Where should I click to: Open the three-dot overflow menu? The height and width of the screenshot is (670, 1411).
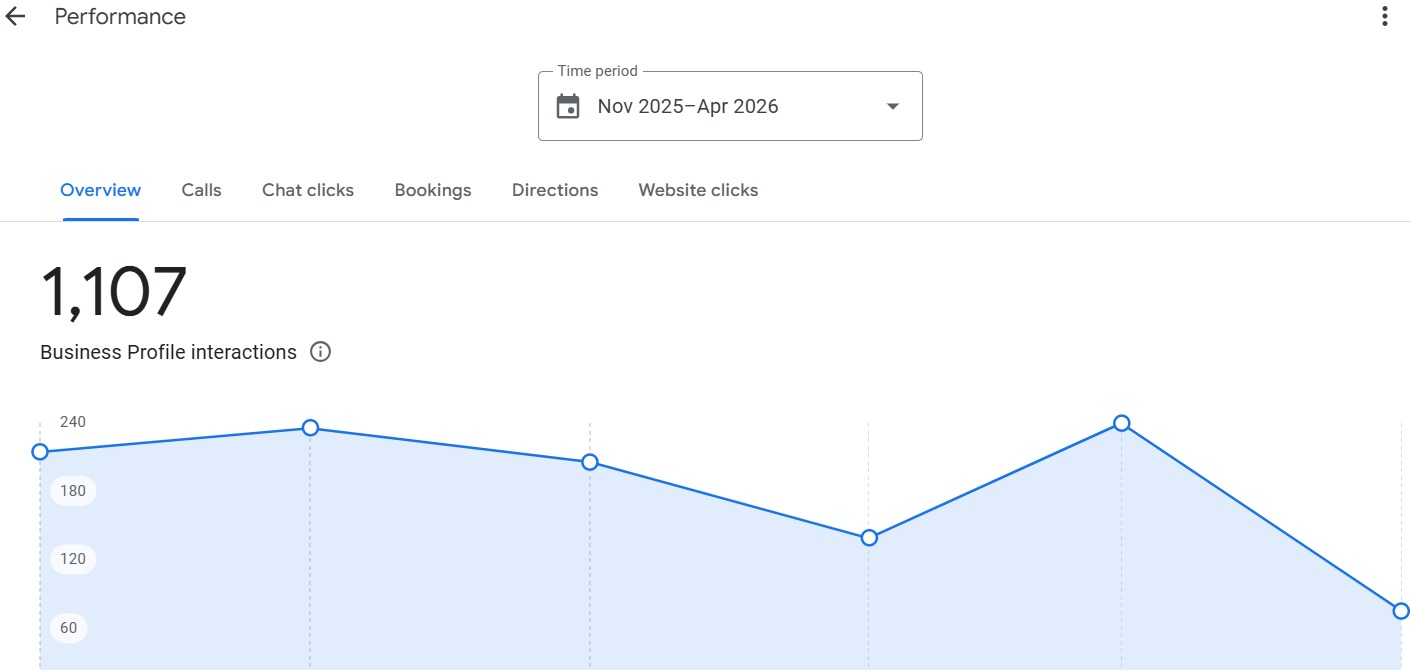click(x=1384, y=16)
